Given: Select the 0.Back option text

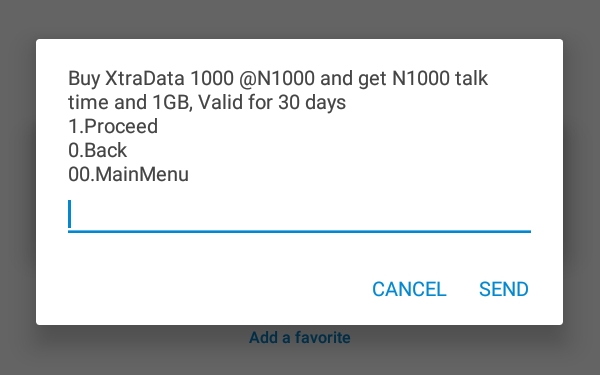Looking at the screenshot, I should coord(97,150).
